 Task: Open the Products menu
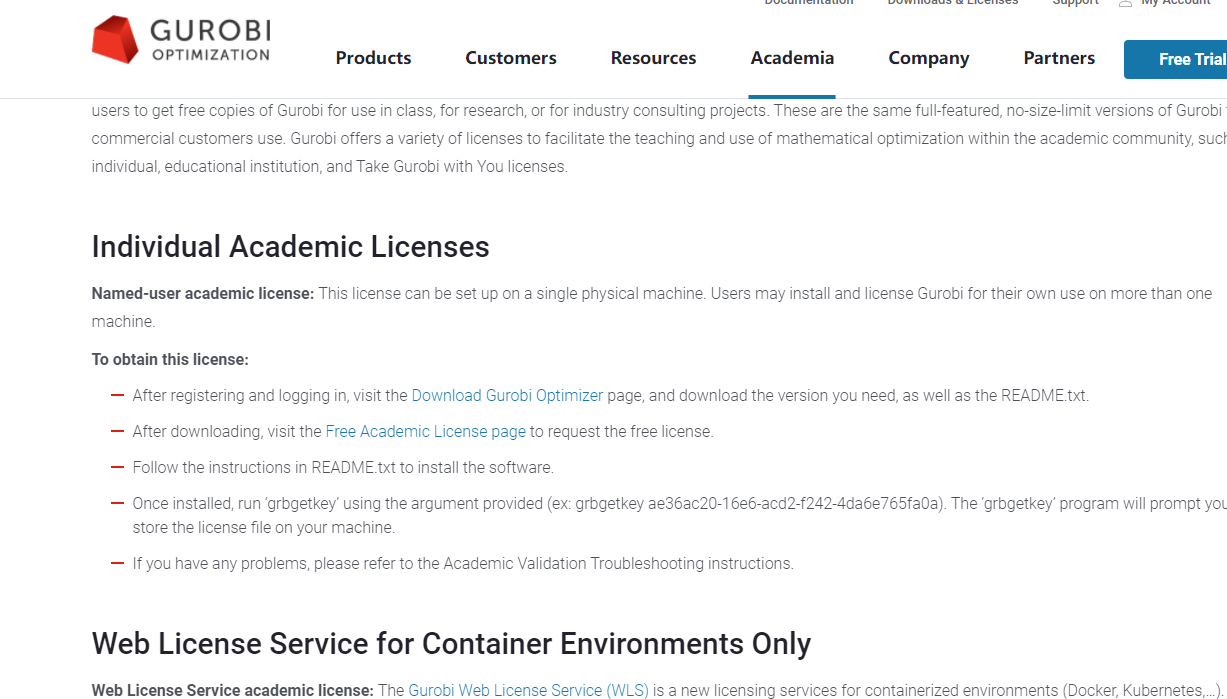(373, 58)
